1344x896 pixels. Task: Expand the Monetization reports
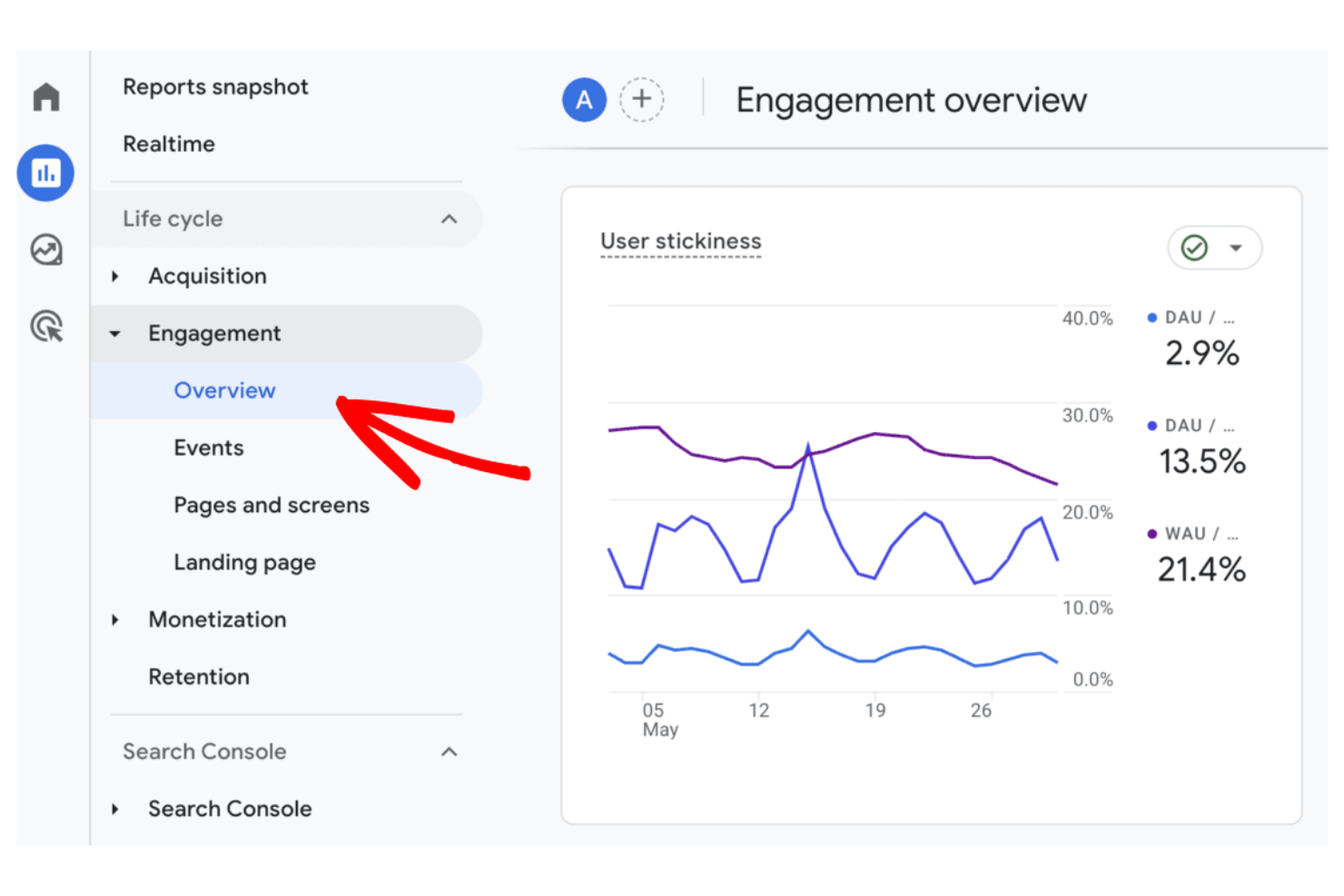point(115,620)
